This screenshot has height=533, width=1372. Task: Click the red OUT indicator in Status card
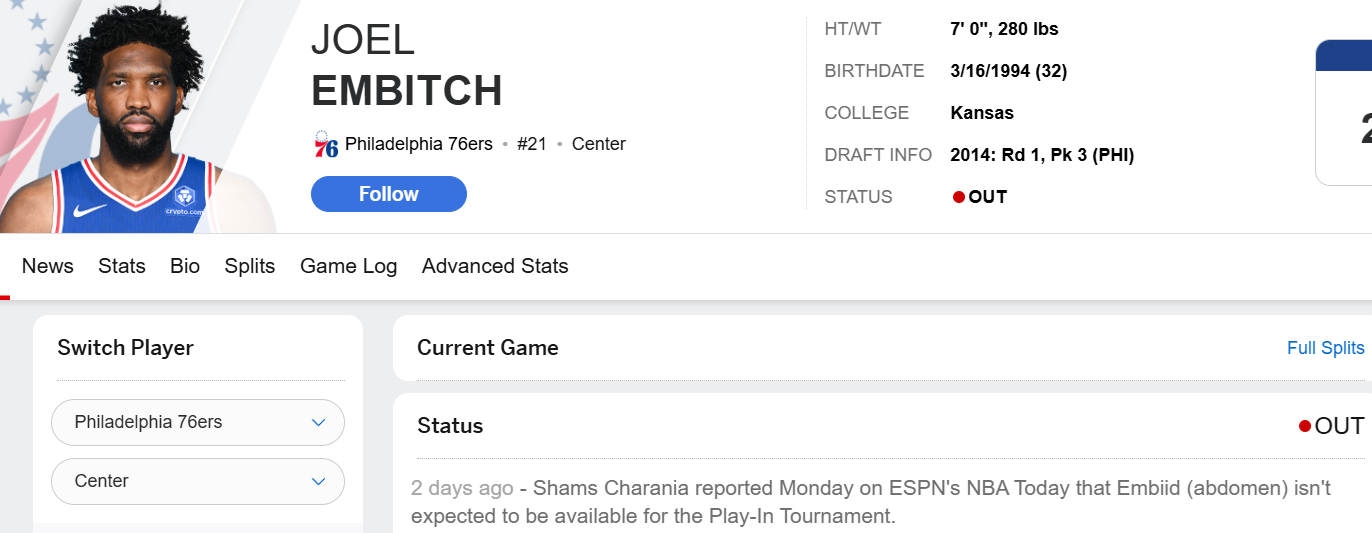pyautogui.click(x=1304, y=426)
